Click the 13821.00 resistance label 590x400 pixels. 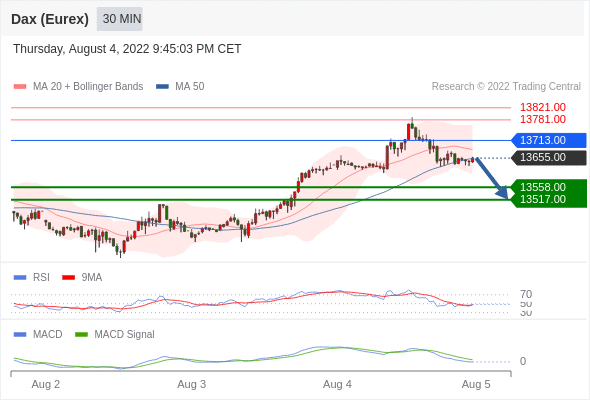click(543, 107)
